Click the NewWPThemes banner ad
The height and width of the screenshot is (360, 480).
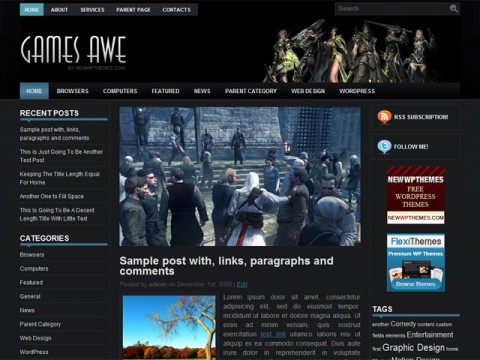pos(416,195)
